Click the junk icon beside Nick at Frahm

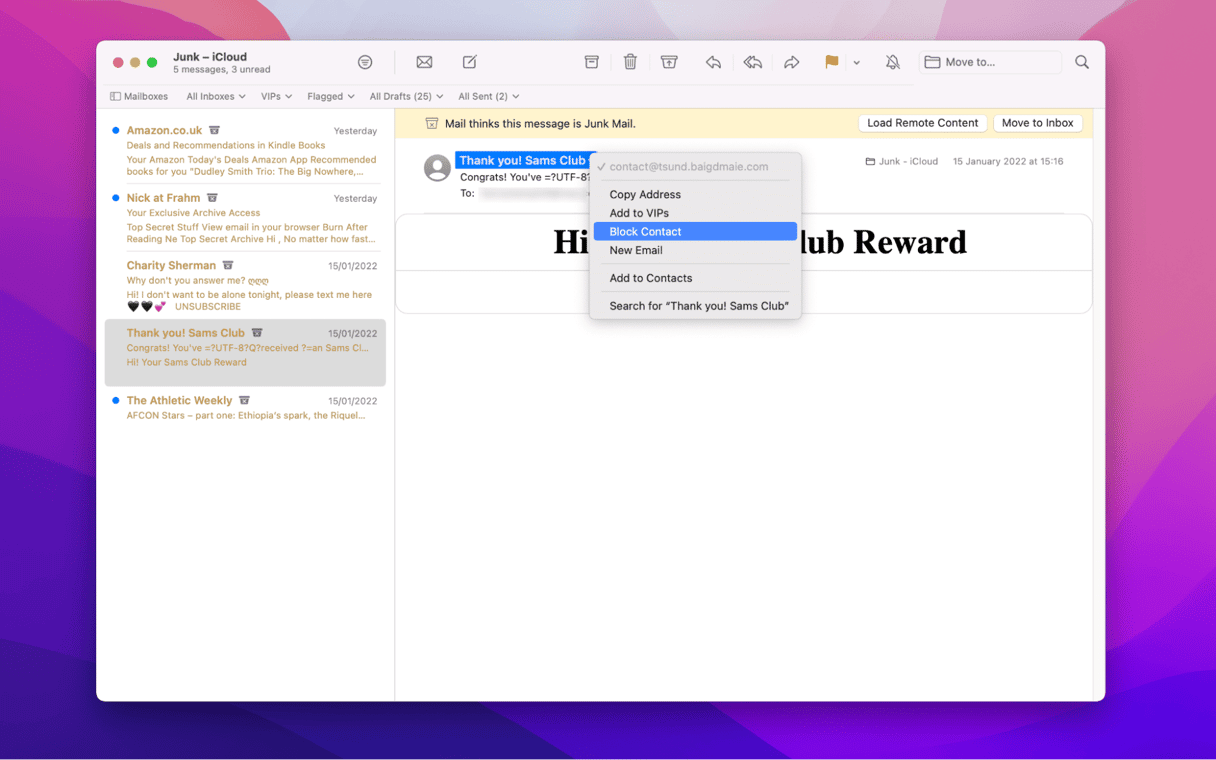[212, 198]
